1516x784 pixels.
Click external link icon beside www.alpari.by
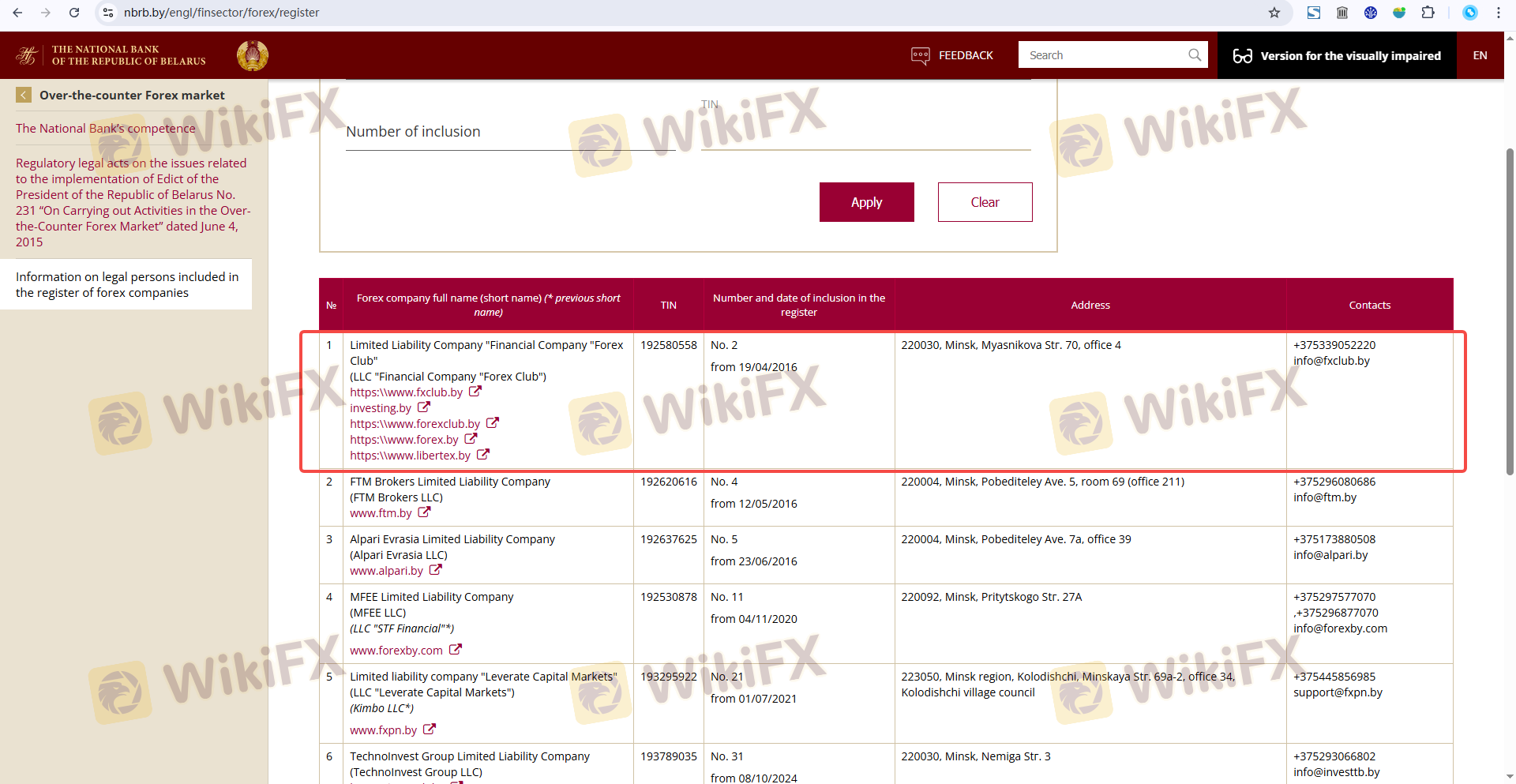(x=436, y=570)
